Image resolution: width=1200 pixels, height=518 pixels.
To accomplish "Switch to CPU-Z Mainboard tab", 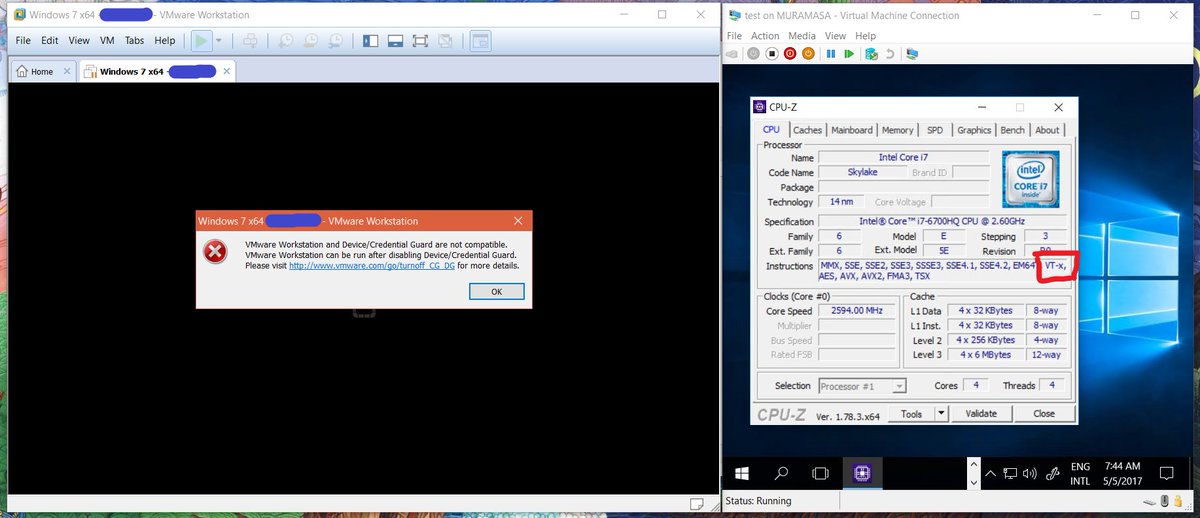I will click(852, 130).
